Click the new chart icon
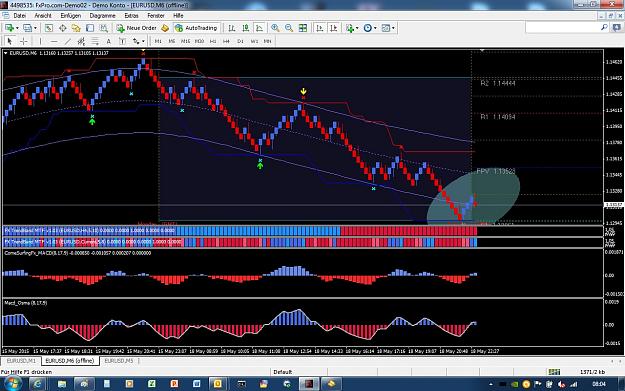This screenshot has width=625, height=391. [x=9, y=28]
